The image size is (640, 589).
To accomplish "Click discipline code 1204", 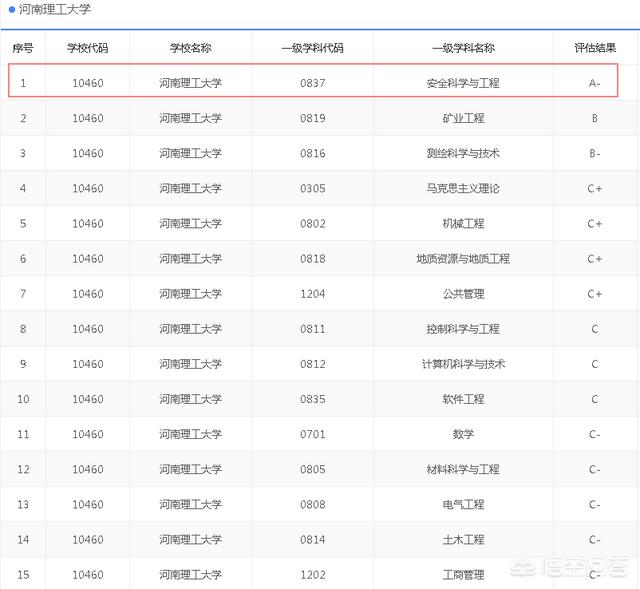I will [x=312, y=294].
